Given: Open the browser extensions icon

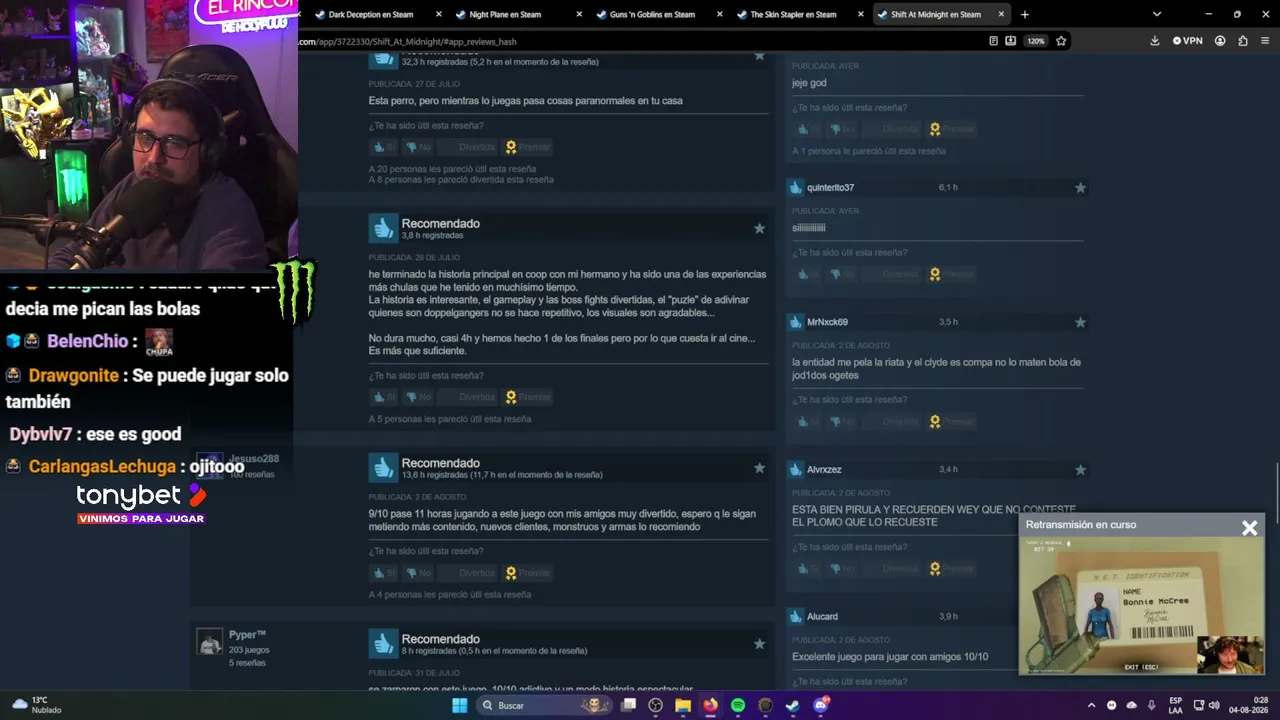Looking at the screenshot, I should point(1243,41).
